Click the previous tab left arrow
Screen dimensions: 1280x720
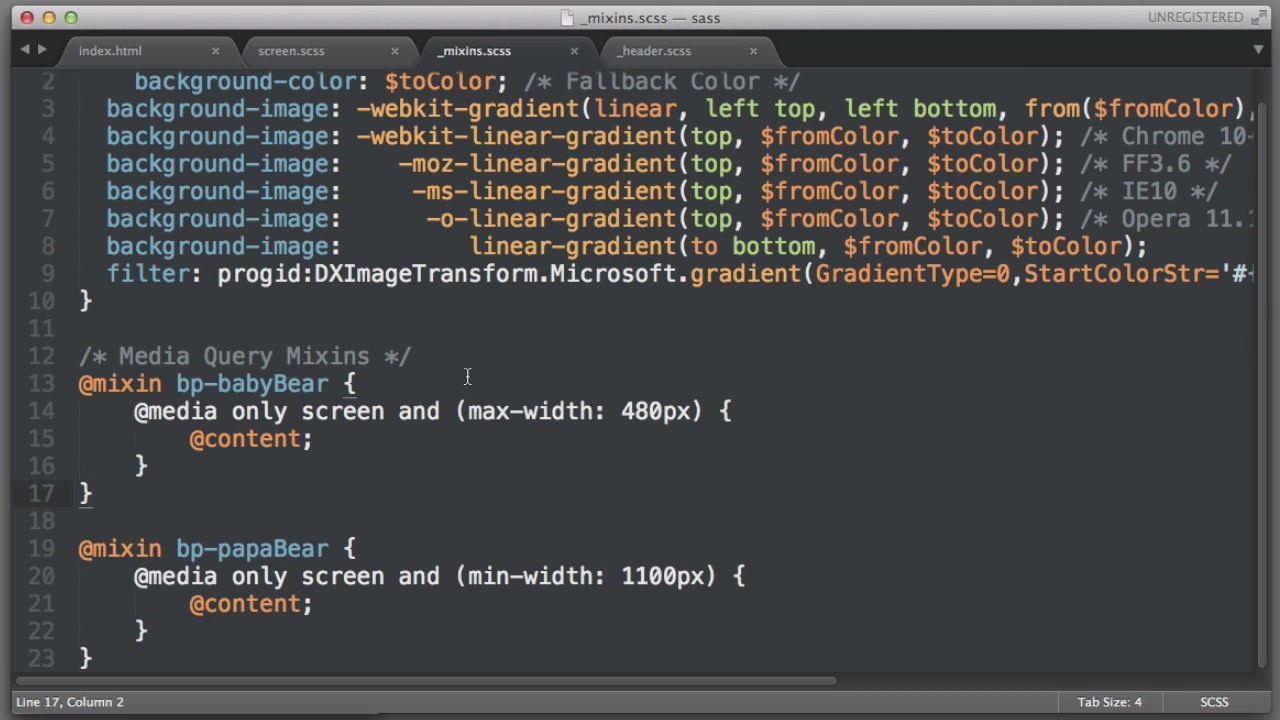click(x=25, y=49)
